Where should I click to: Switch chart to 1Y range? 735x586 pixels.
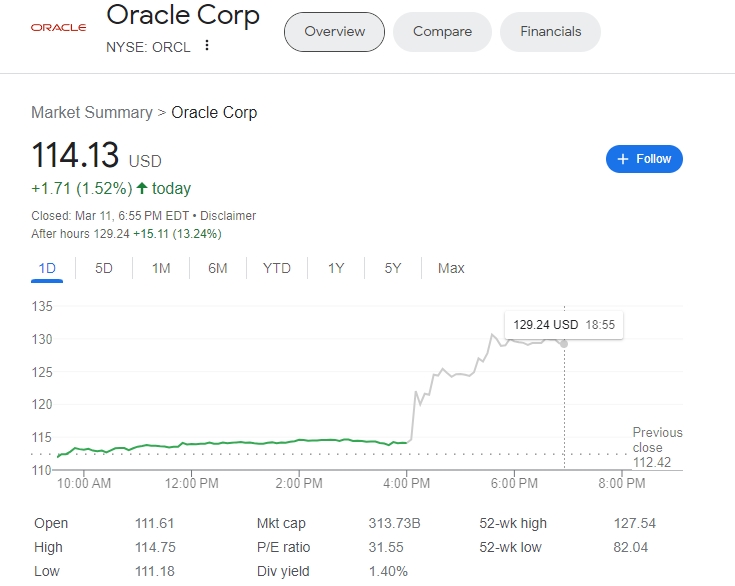coord(336,268)
